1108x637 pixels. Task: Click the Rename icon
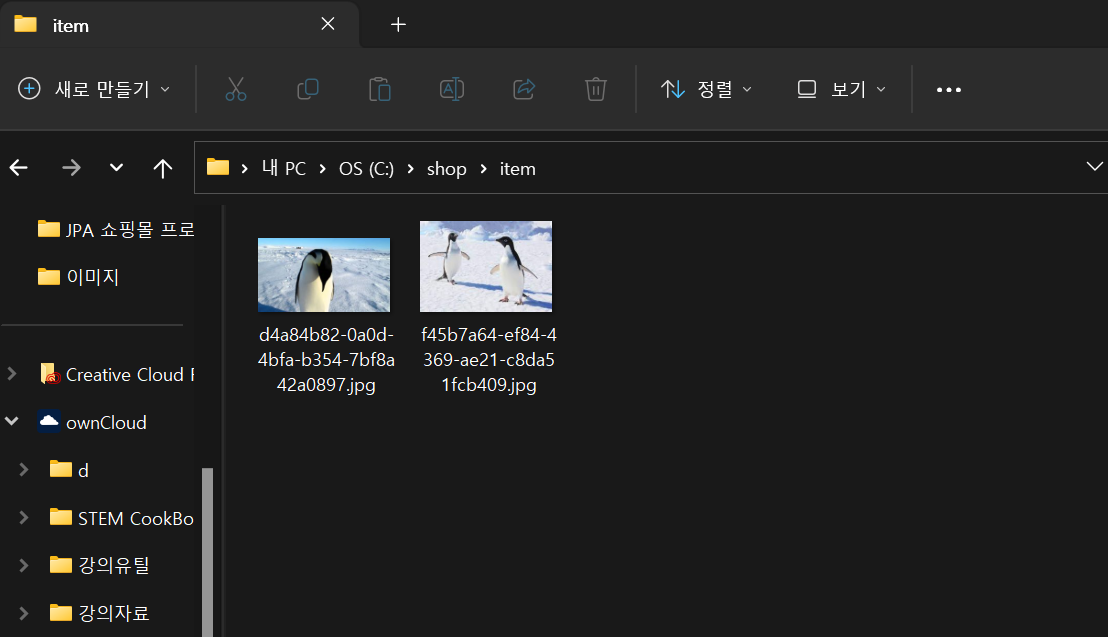(452, 89)
